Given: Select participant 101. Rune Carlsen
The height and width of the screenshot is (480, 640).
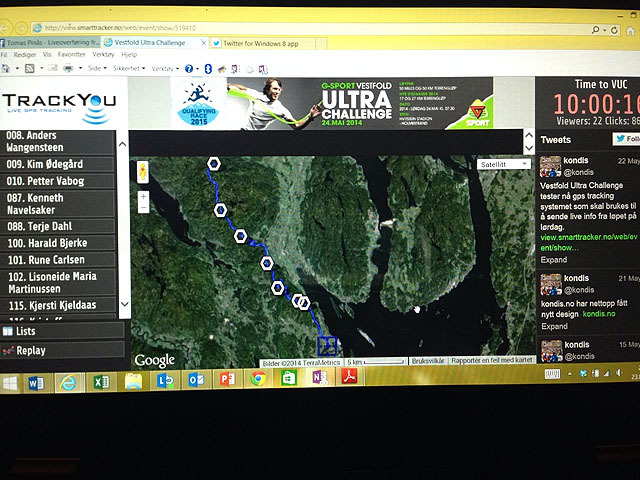Looking at the screenshot, I should (59, 260).
